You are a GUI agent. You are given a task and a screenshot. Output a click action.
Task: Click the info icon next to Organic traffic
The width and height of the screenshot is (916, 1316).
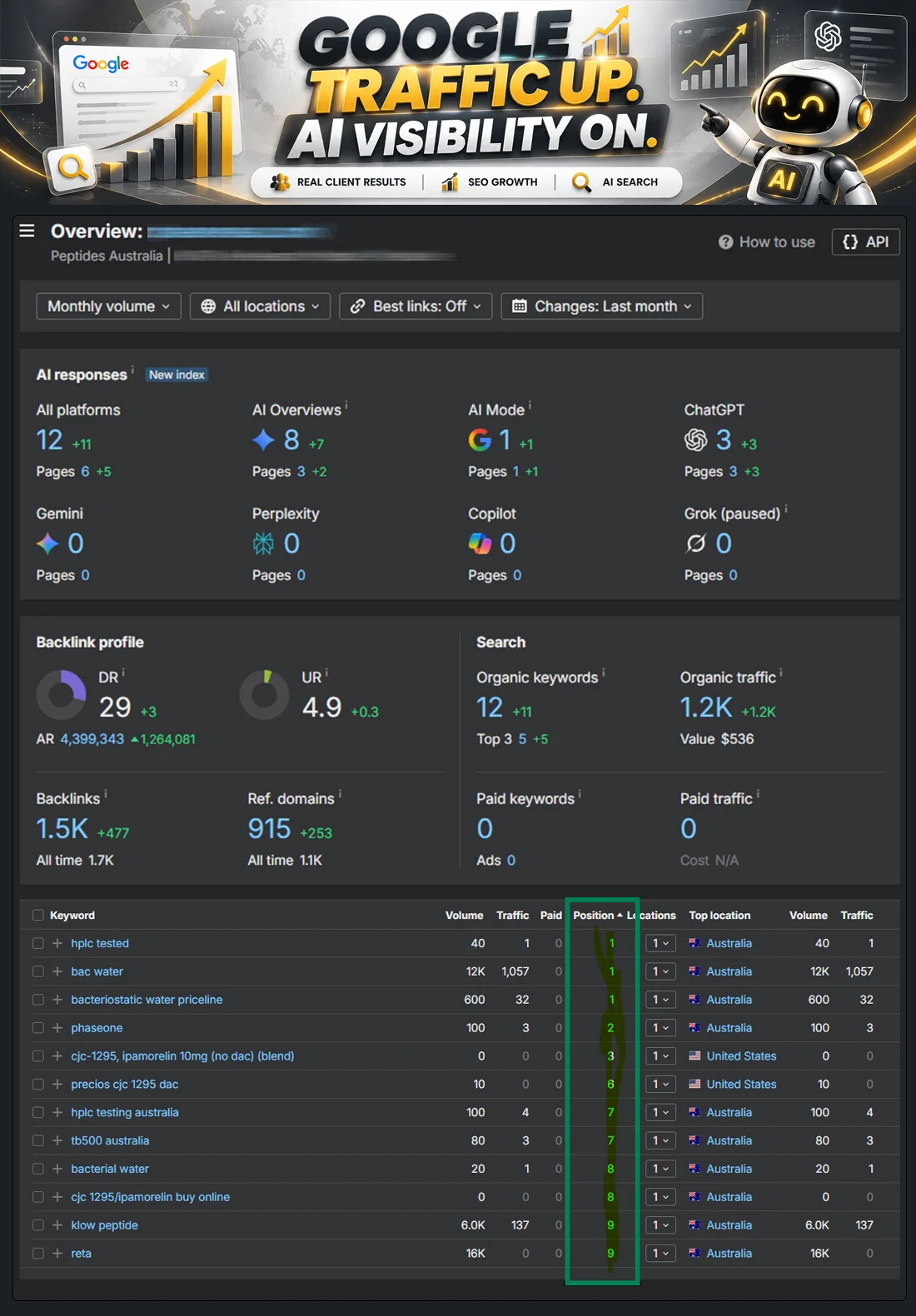coord(781,673)
